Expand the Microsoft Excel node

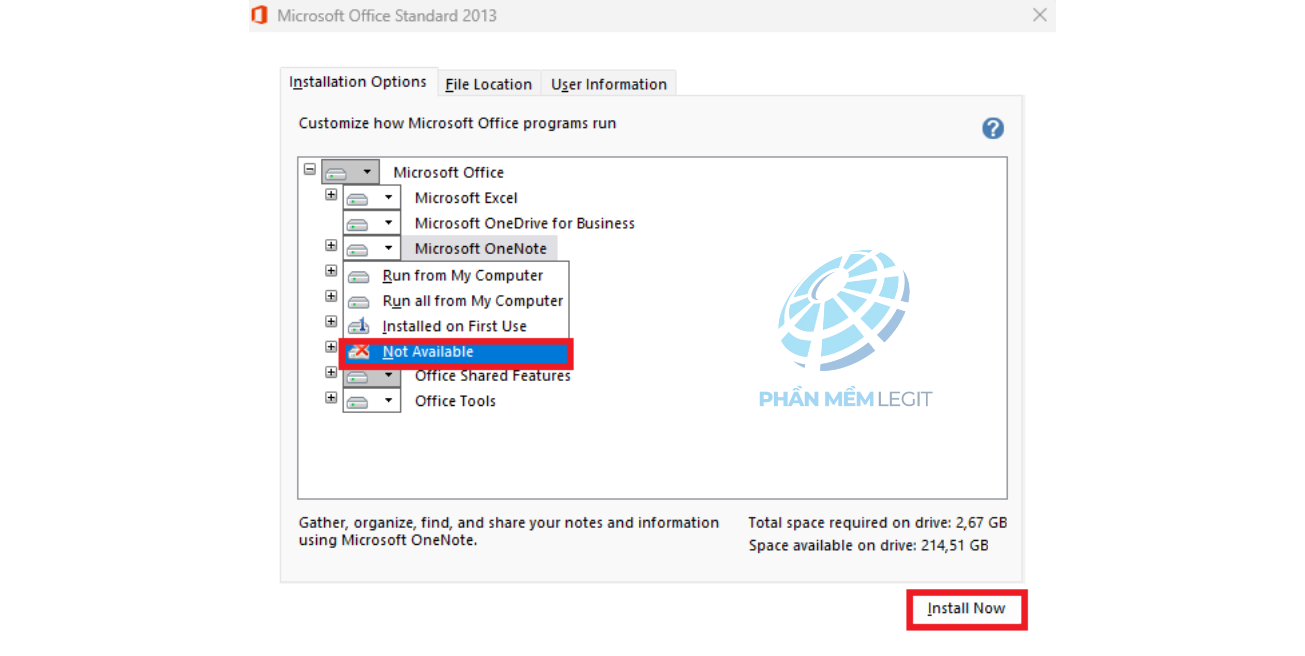(331, 195)
